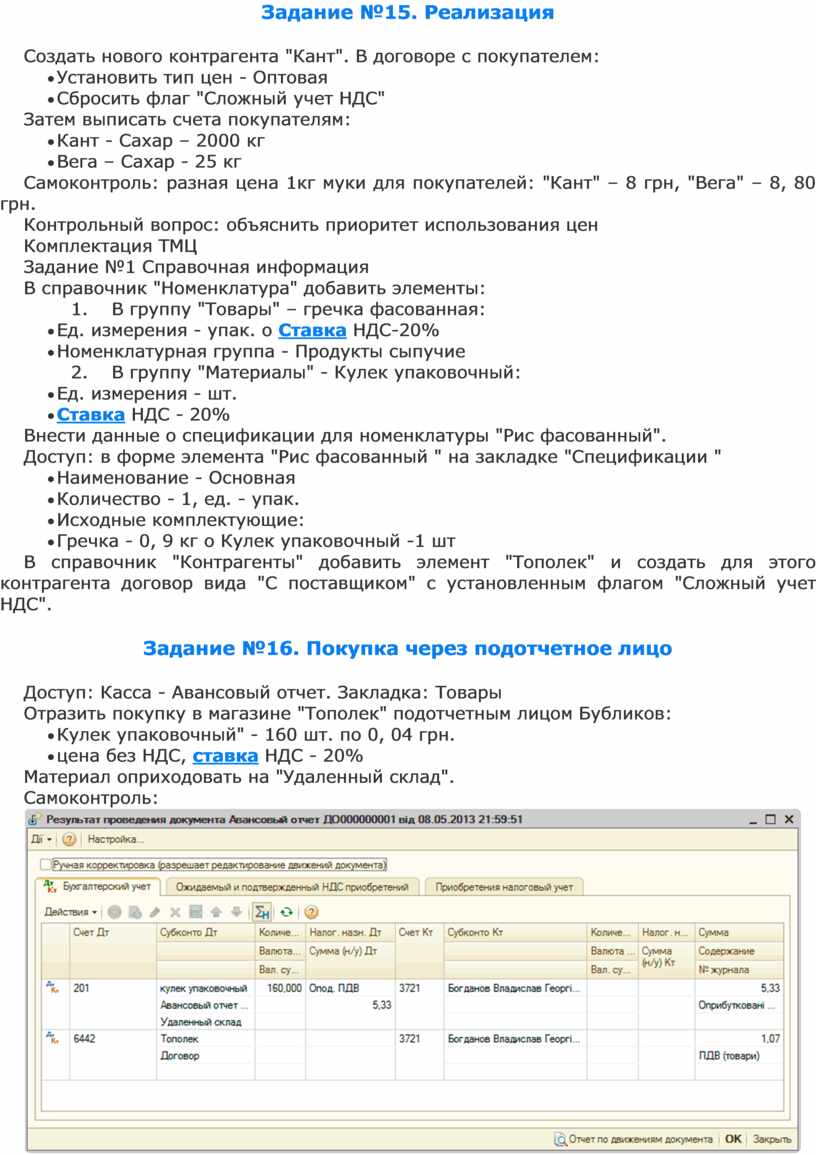This screenshot has height=1155, width=816.
Task: Click the кулек упаковочный cell
Action: (205, 988)
